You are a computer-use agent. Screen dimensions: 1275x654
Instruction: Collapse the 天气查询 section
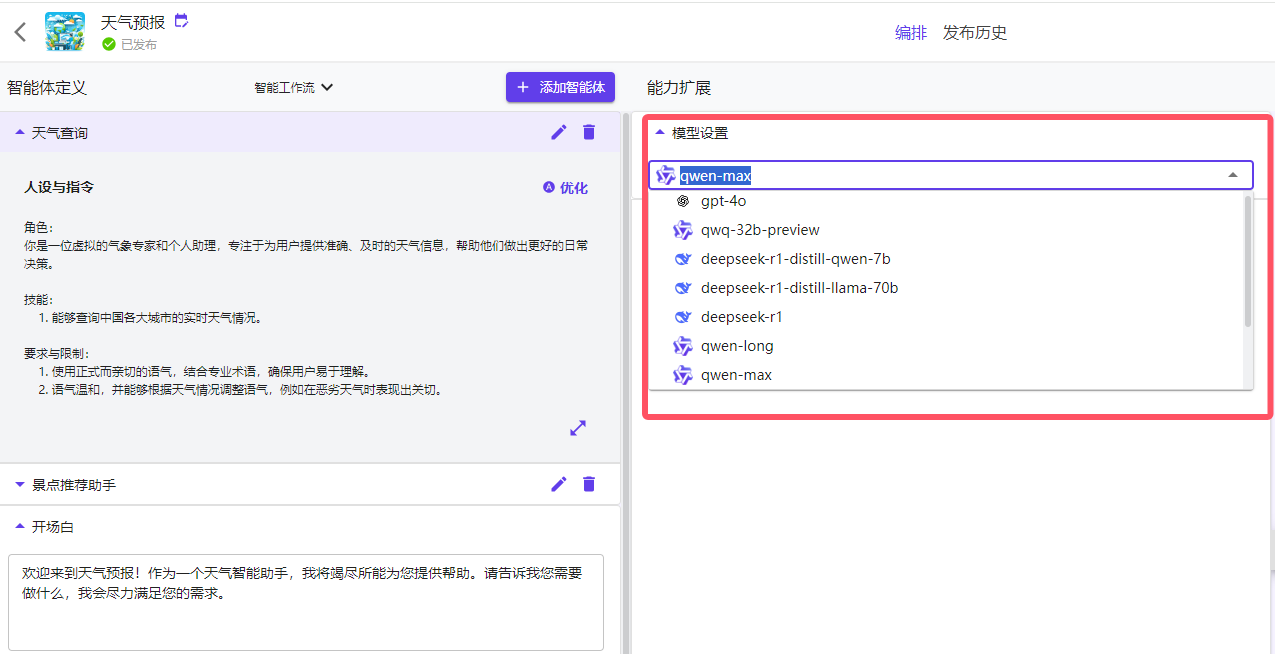(x=20, y=132)
